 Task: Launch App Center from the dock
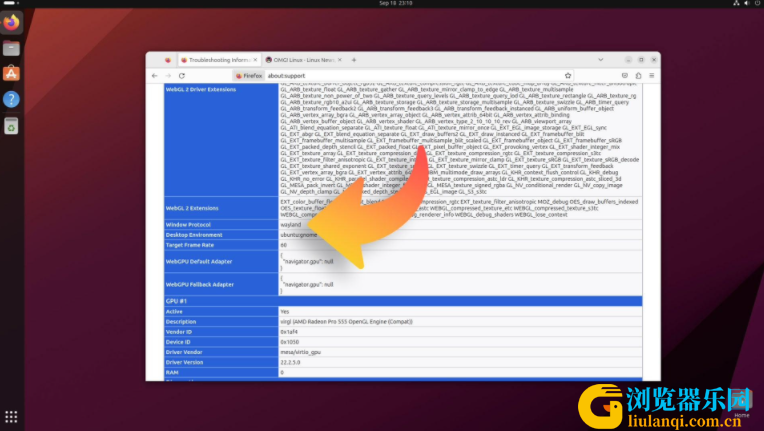point(11,74)
